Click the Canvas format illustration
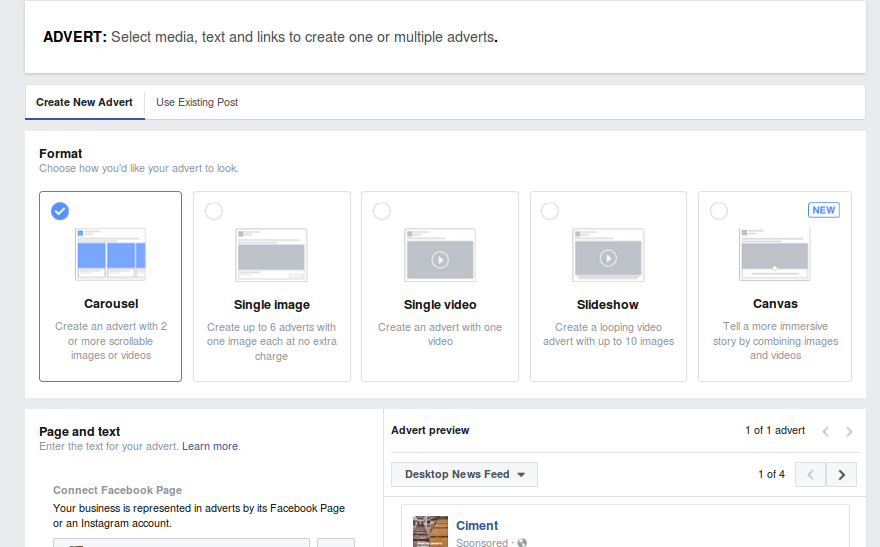This screenshot has width=880, height=547. [x=774, y=254]
